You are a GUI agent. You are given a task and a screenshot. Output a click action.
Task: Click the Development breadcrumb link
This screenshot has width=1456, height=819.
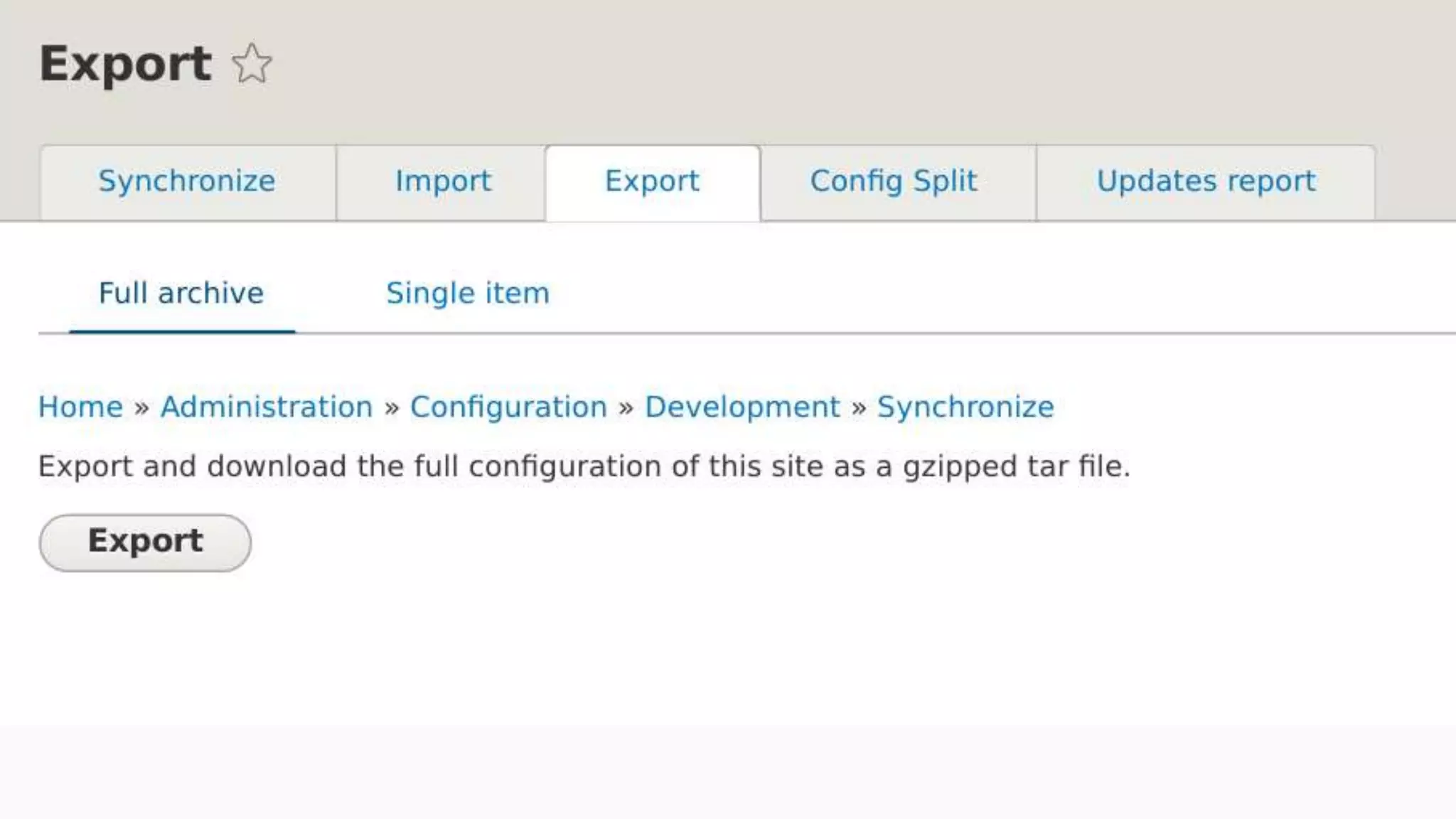(x=742, y=407)
